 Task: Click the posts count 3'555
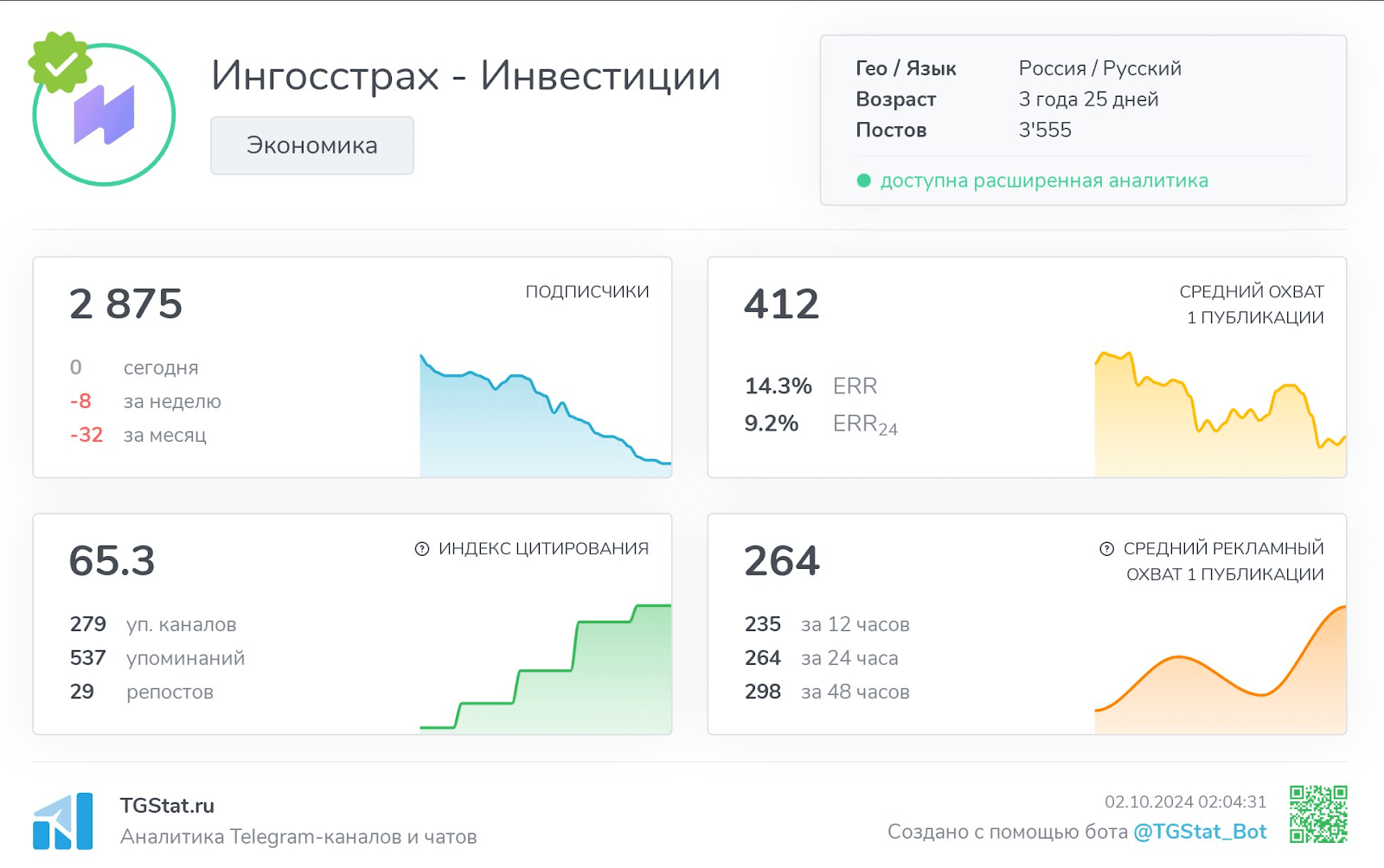pyautogui.click(x=1045, y=130)
